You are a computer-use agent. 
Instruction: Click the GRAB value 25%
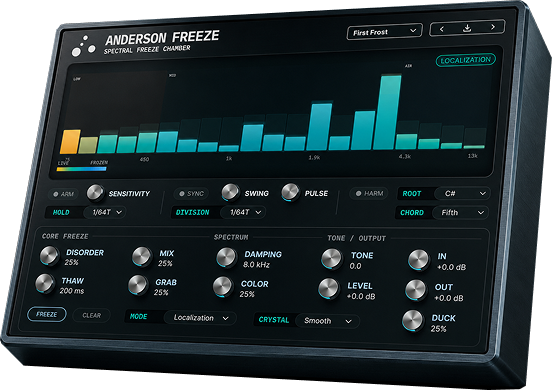(161, 292)
